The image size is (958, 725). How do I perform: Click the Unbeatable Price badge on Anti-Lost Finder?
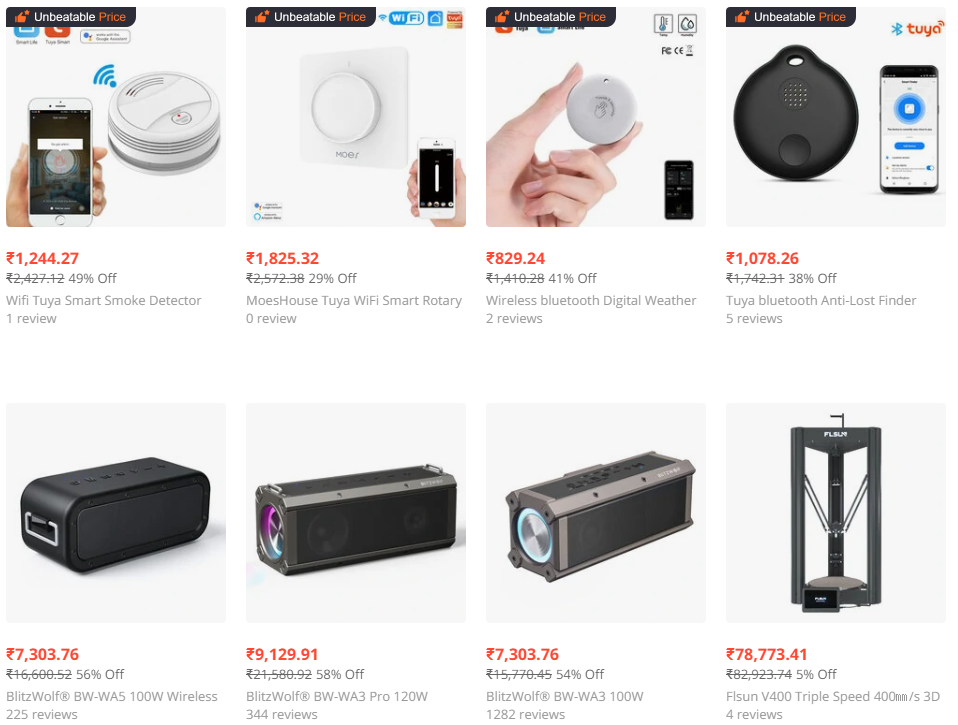coord(791,17)
